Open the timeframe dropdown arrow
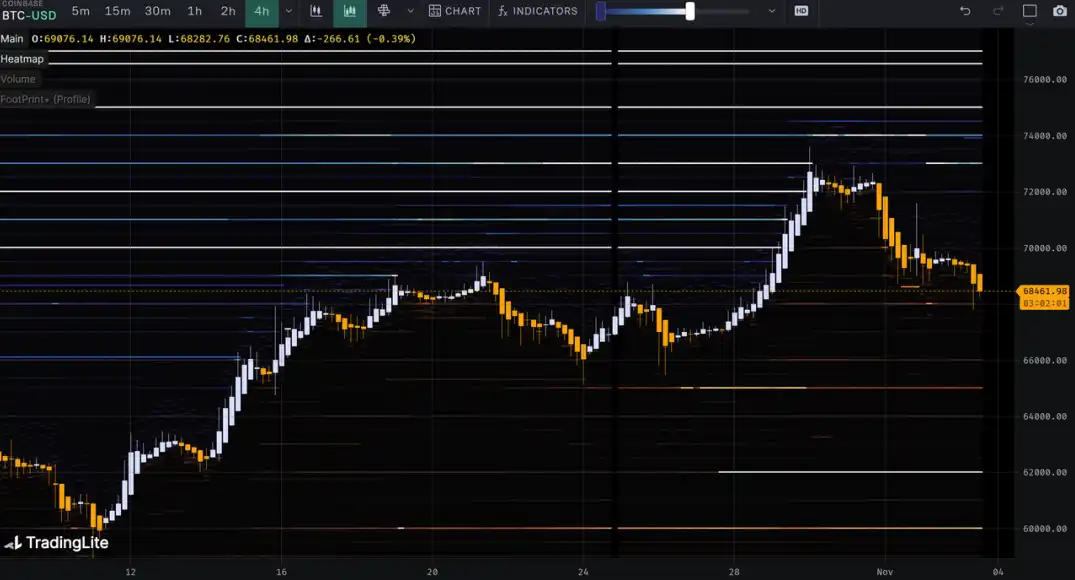 tap(289, 11)
